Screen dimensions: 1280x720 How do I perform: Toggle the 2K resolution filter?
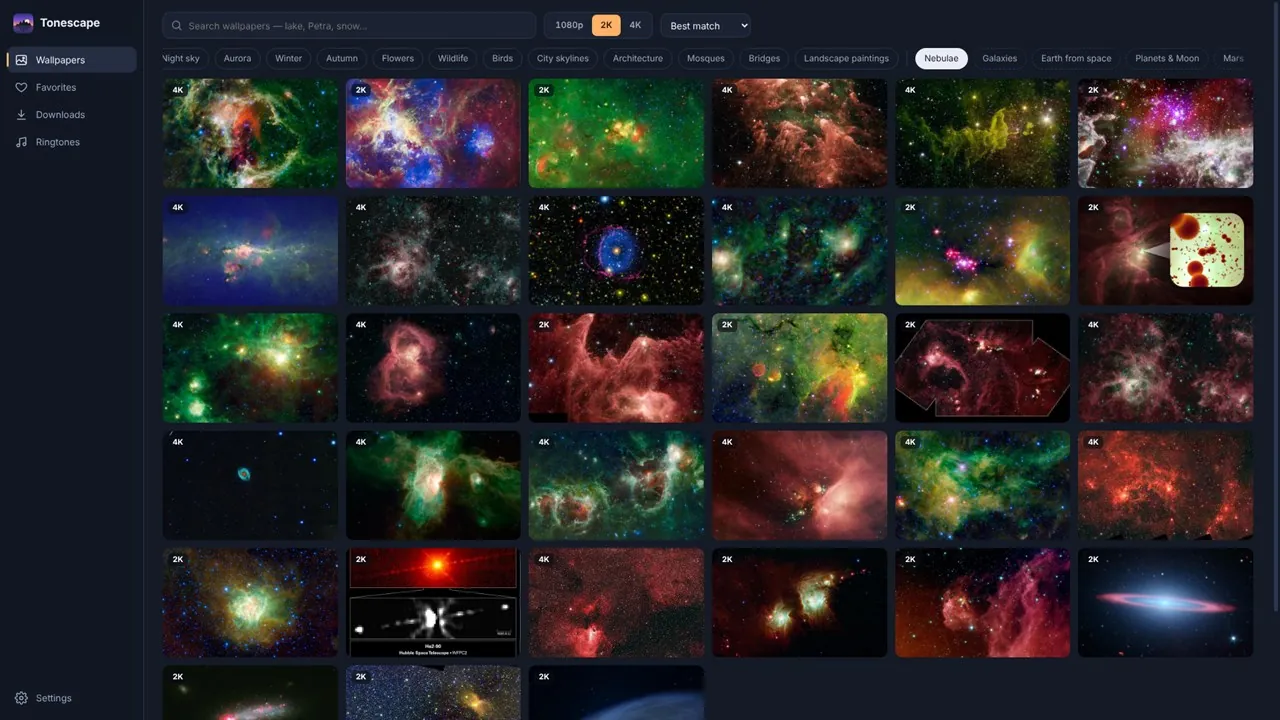tap(606, 25)
